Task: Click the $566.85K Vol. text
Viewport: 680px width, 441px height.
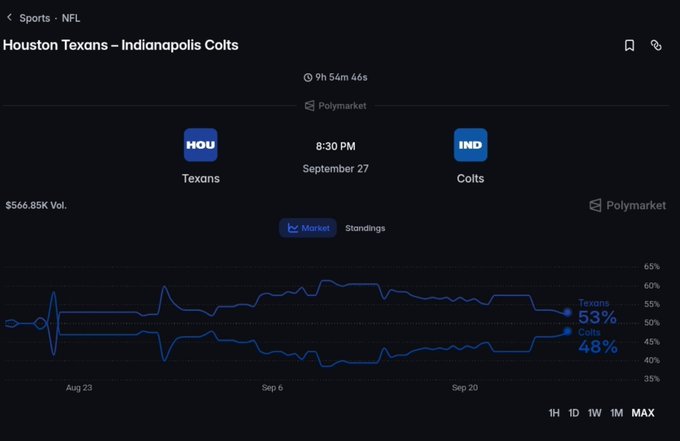Action: click(36, 206)
